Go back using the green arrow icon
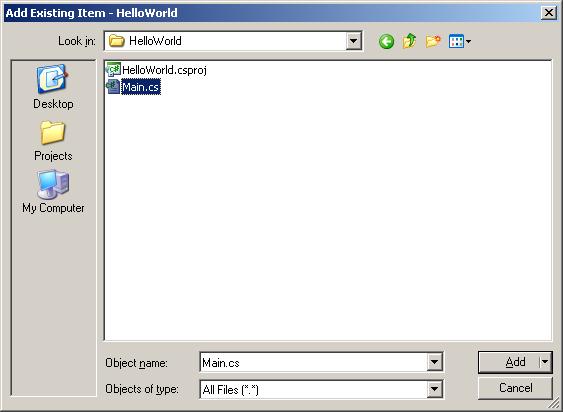Viewport: 563px width, 412px height. (386, 42)
